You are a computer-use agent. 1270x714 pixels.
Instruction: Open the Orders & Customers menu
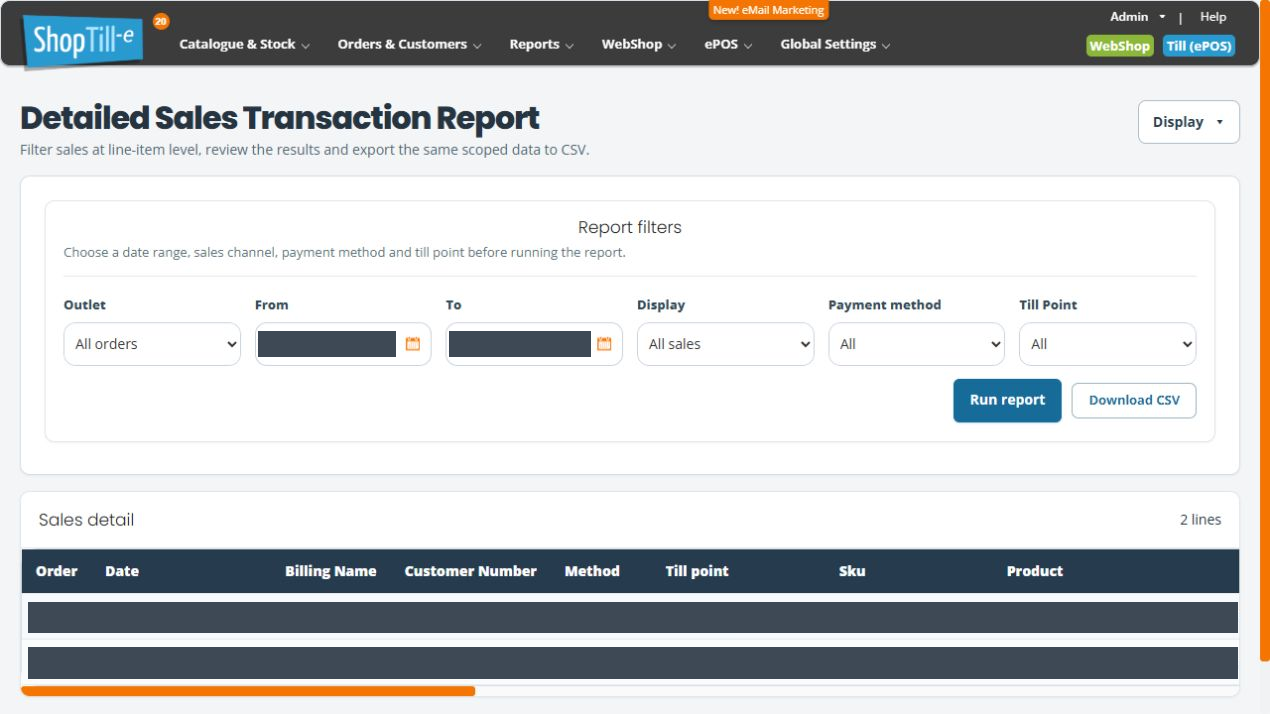[410, 44]
